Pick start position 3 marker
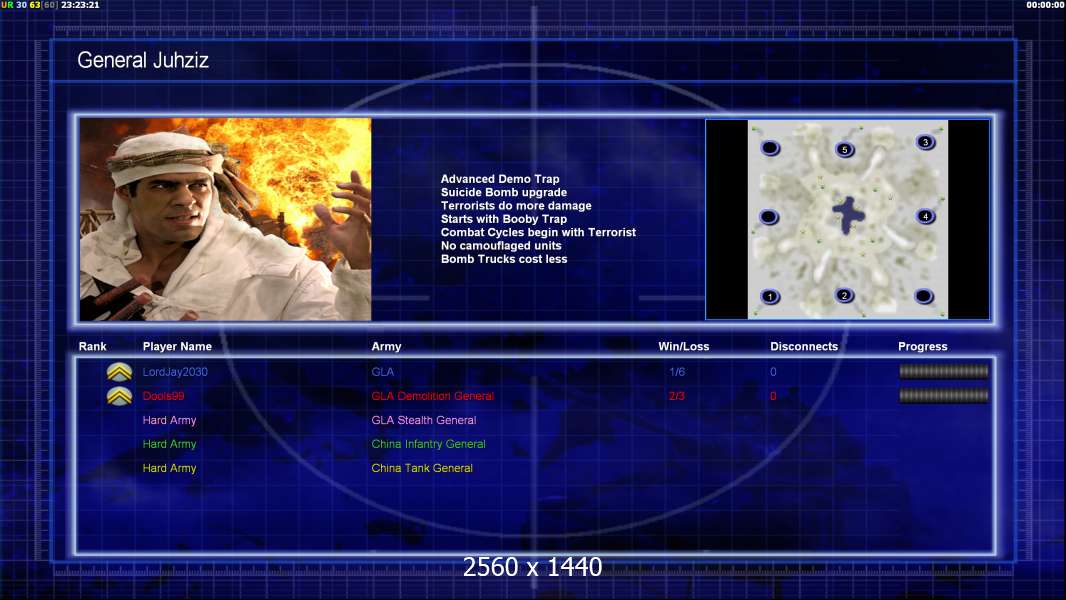Viewport: 1066px width, 600px height. (x=925, y=142)
